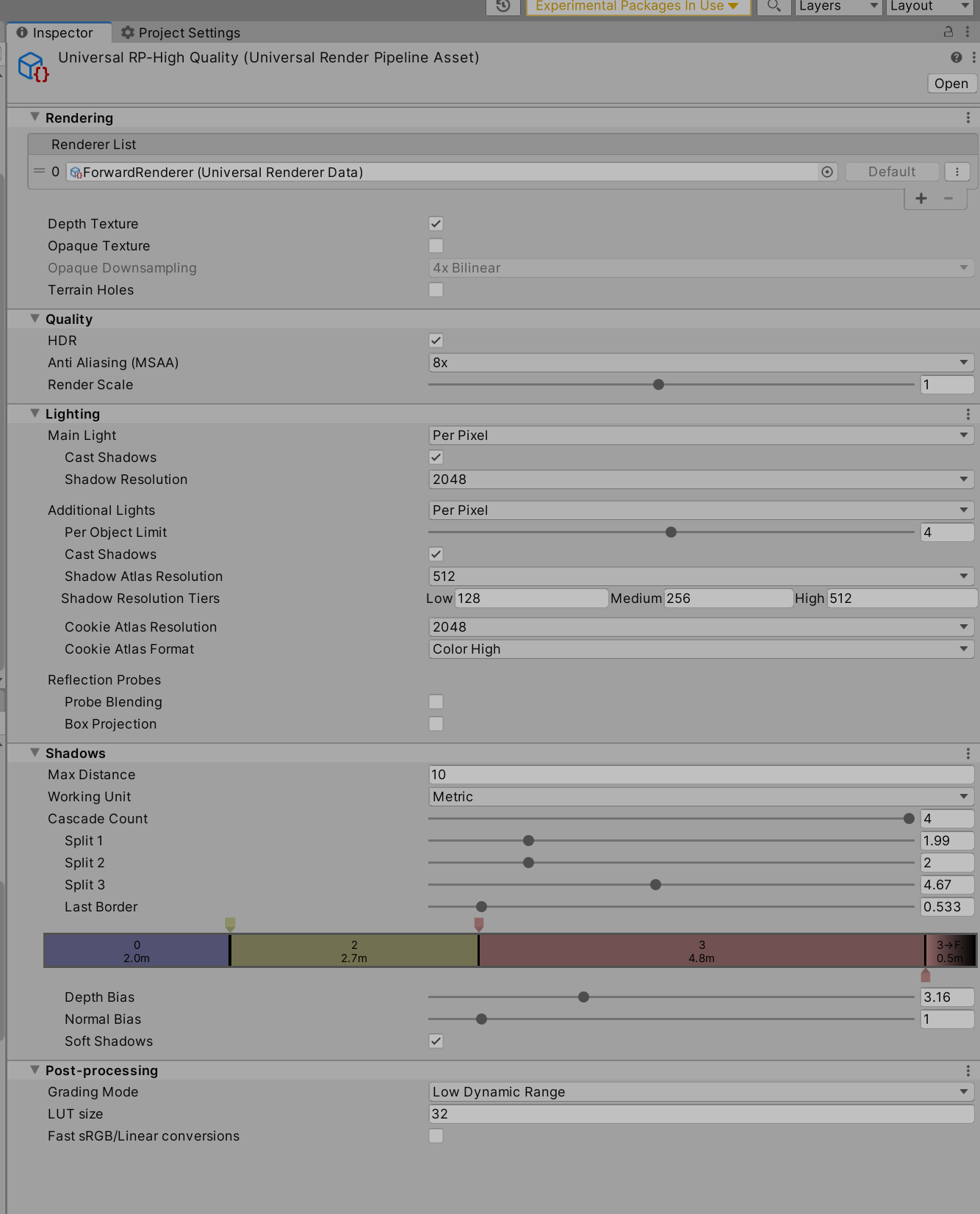Viewport: 980px width, 1214px height.
Task: Collapse the Quality section
Action: click(x=35, y=319)
